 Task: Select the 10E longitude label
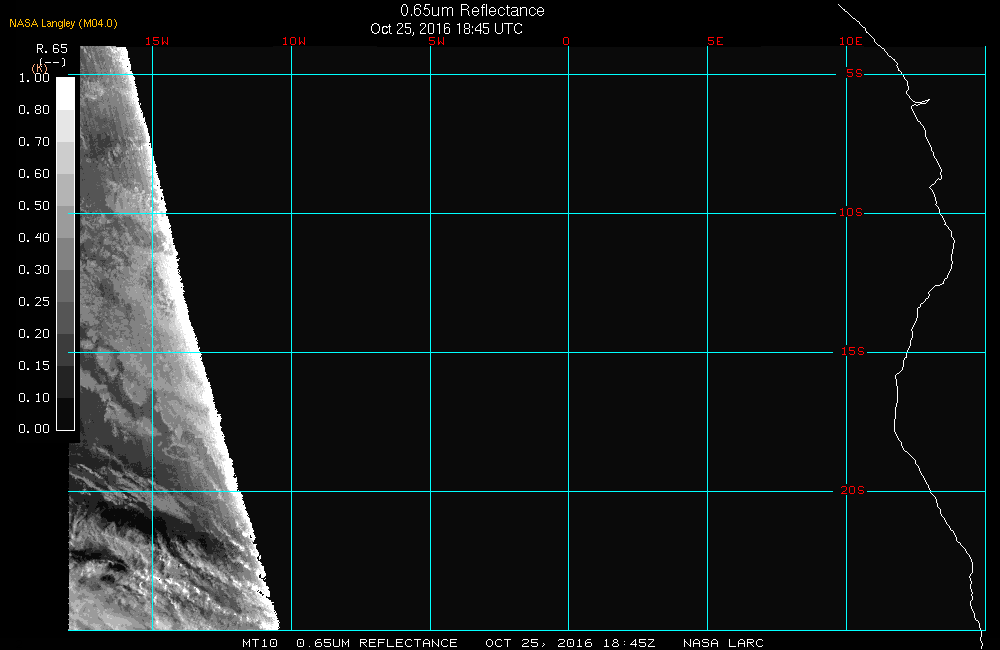(851, 42)
